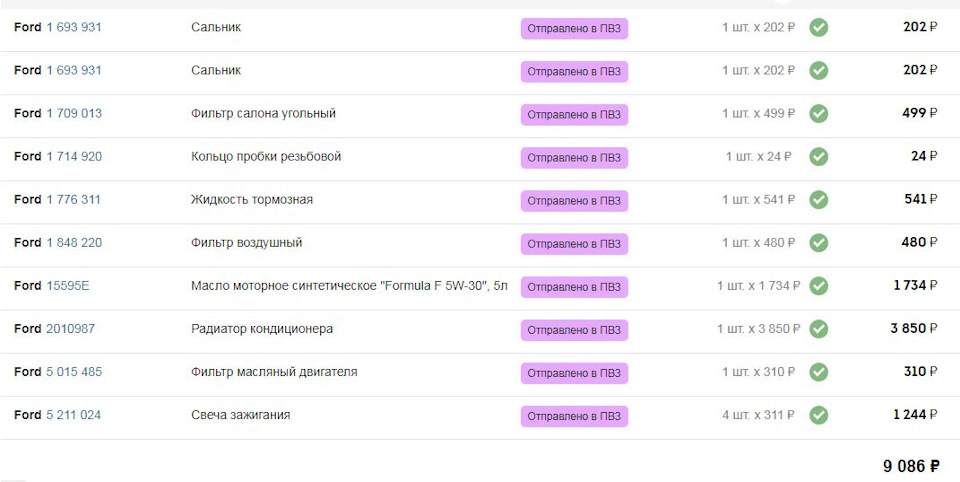
Task: Click green checkmark for Кольцо пробки резьбовой
Action: point(818,157)
